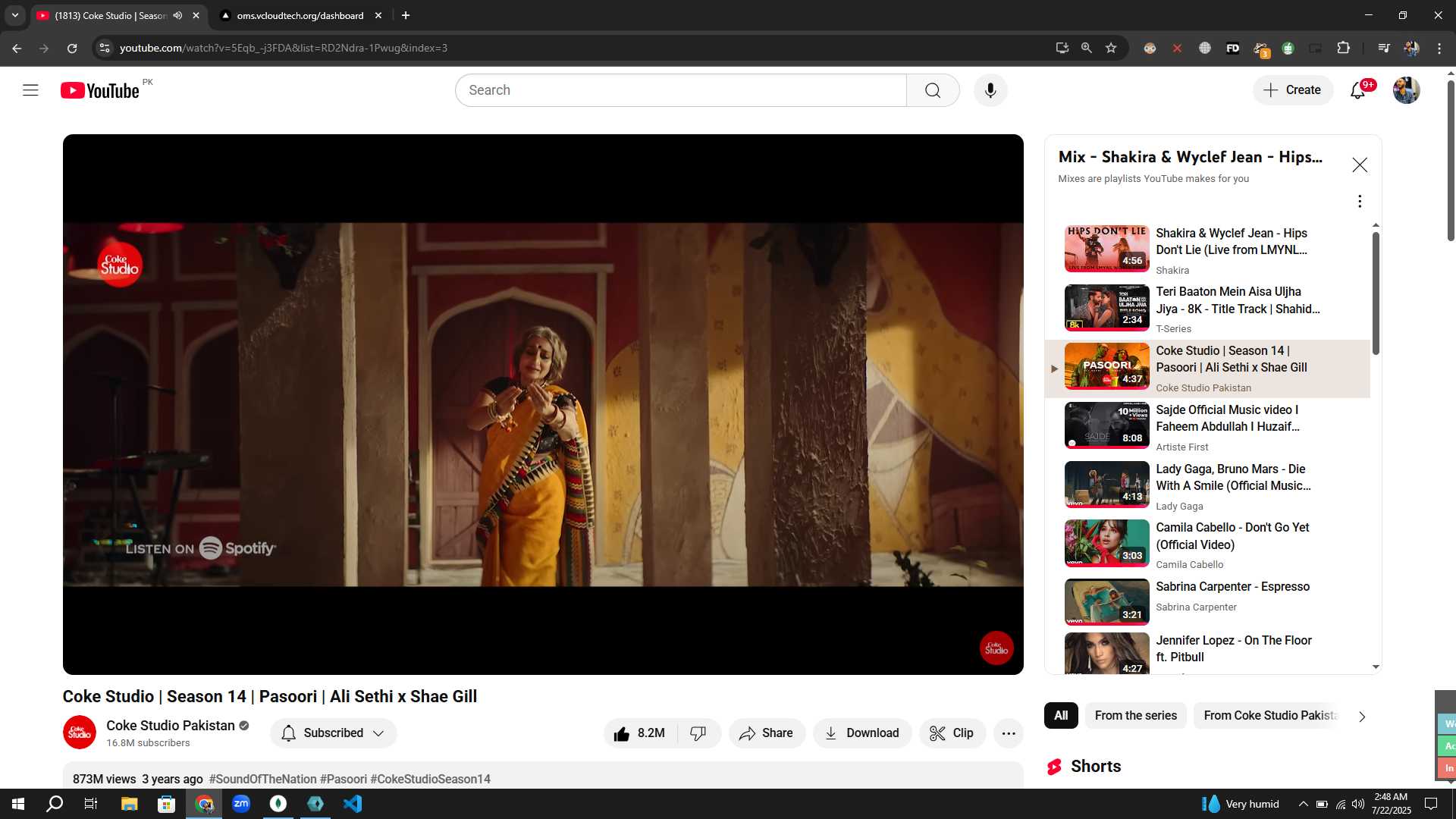The image size is (1456, 819).
Task: Open the site information icon in address bar
Action: [105, 48]
